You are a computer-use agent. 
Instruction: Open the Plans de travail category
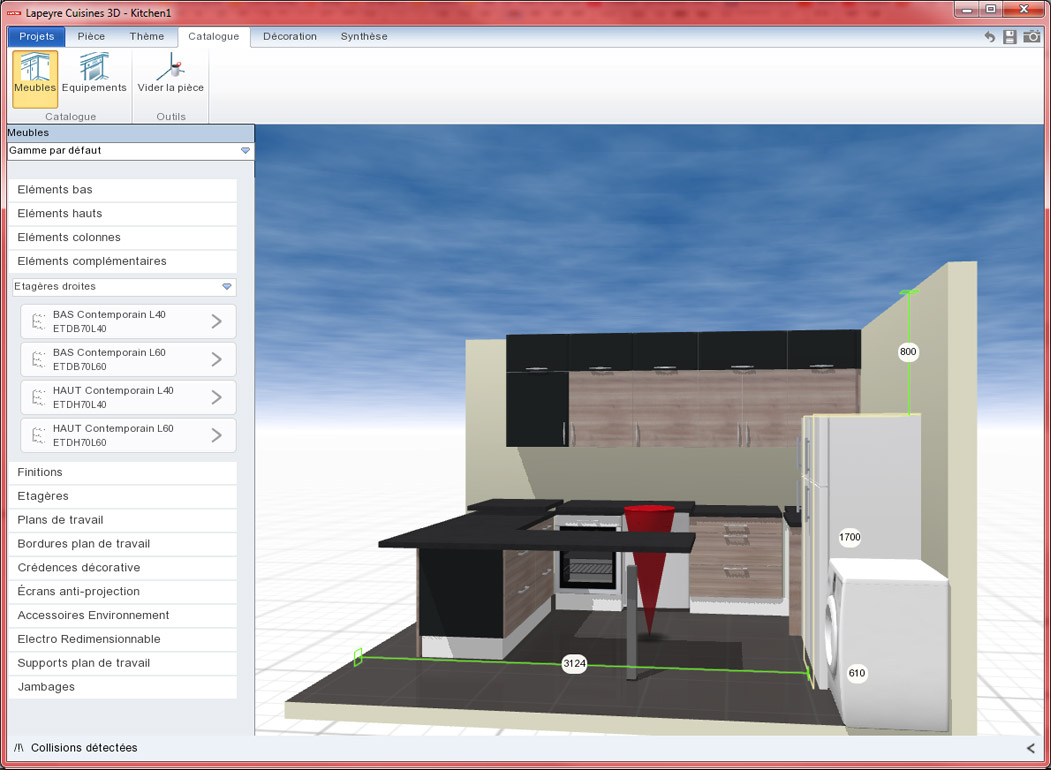coord(124,520)
